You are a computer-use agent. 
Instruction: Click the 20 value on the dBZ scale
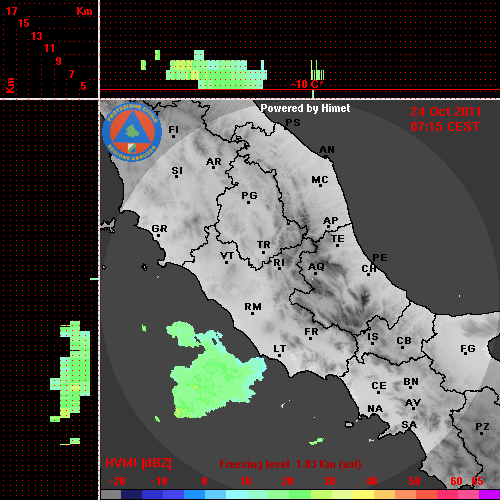287,481
